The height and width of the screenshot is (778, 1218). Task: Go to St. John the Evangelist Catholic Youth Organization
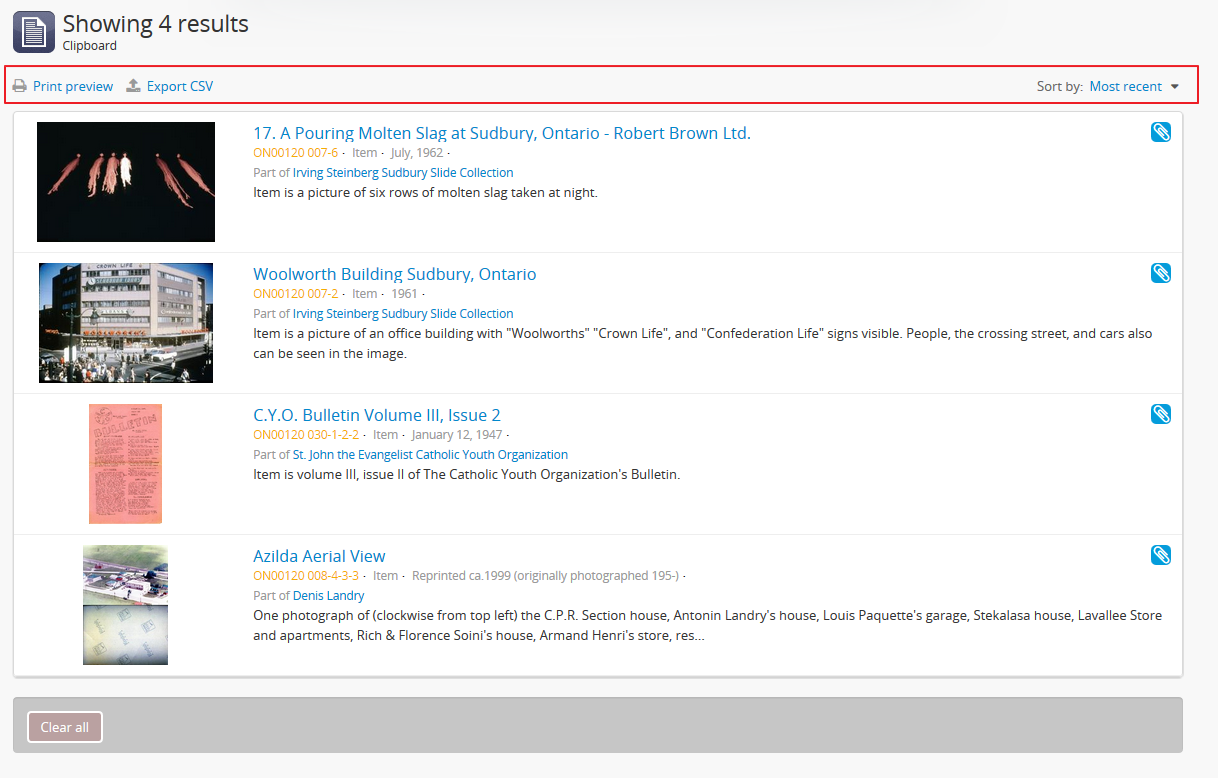tap(430, 454)
